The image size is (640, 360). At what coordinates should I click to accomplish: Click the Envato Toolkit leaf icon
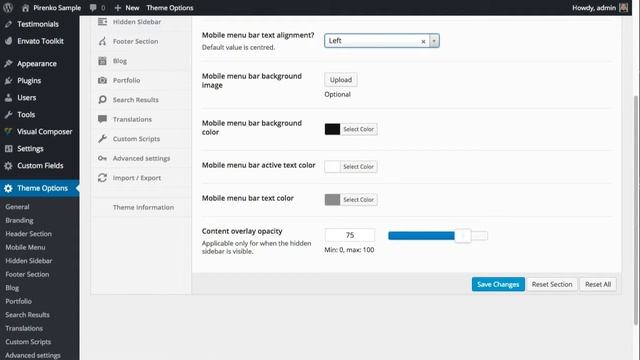(8, 41)
